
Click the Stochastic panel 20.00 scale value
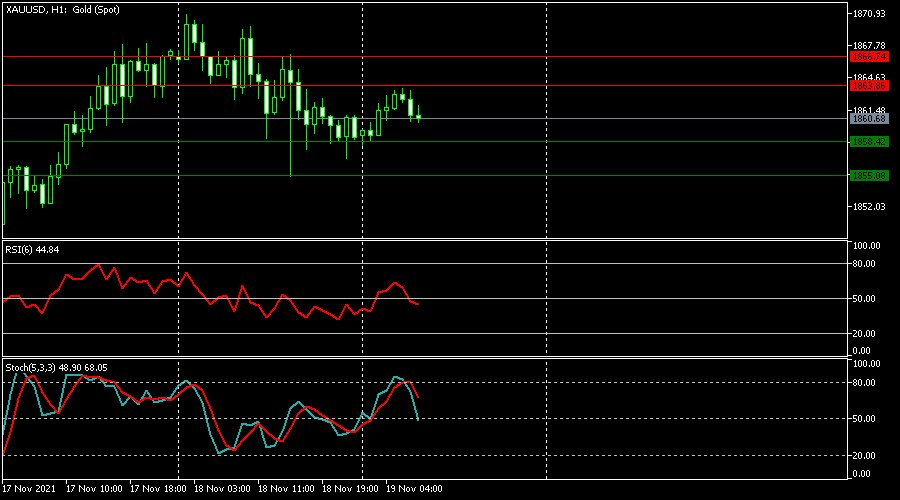point(864,456)
